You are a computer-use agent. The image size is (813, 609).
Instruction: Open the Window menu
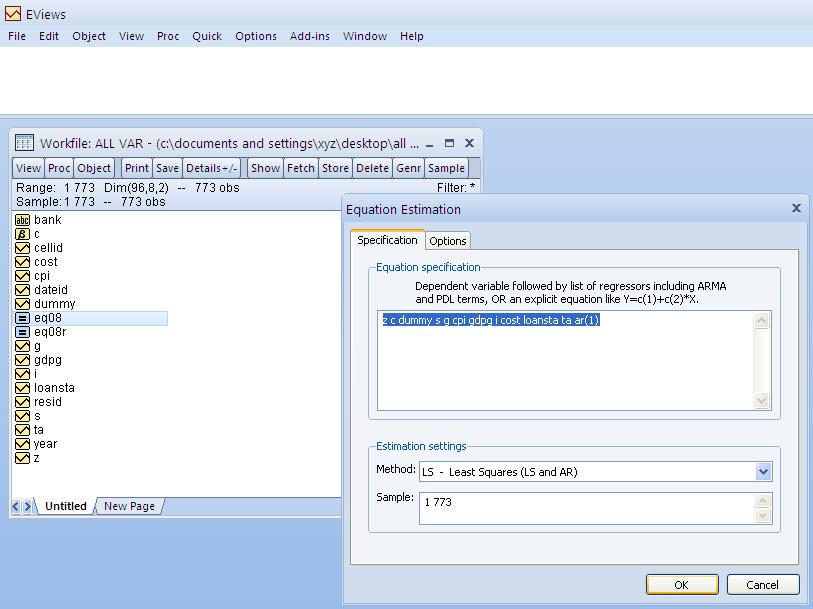pyautogui.click(x=365, y=36)
